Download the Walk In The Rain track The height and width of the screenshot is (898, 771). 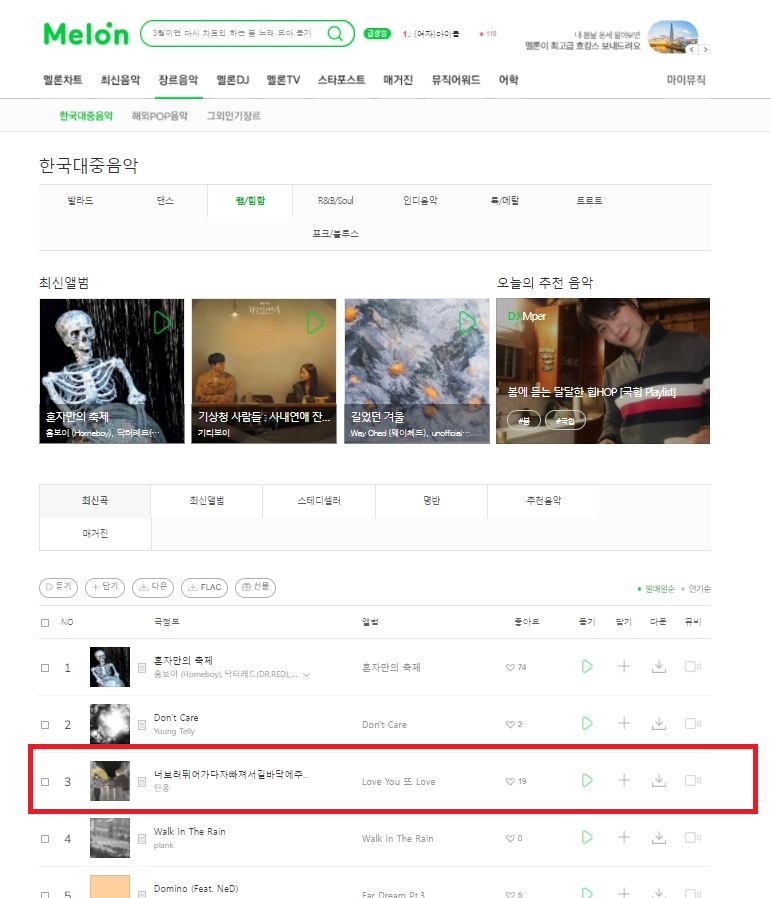click(659, 838)
